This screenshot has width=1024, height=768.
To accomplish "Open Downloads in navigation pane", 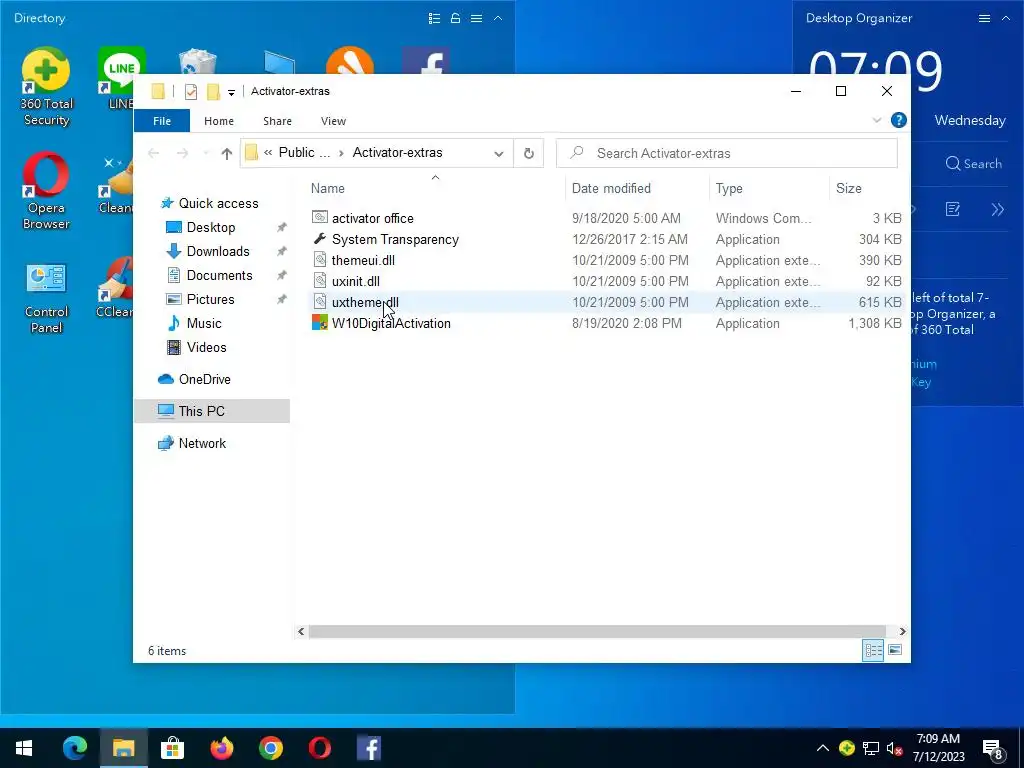I will point(217,251).
